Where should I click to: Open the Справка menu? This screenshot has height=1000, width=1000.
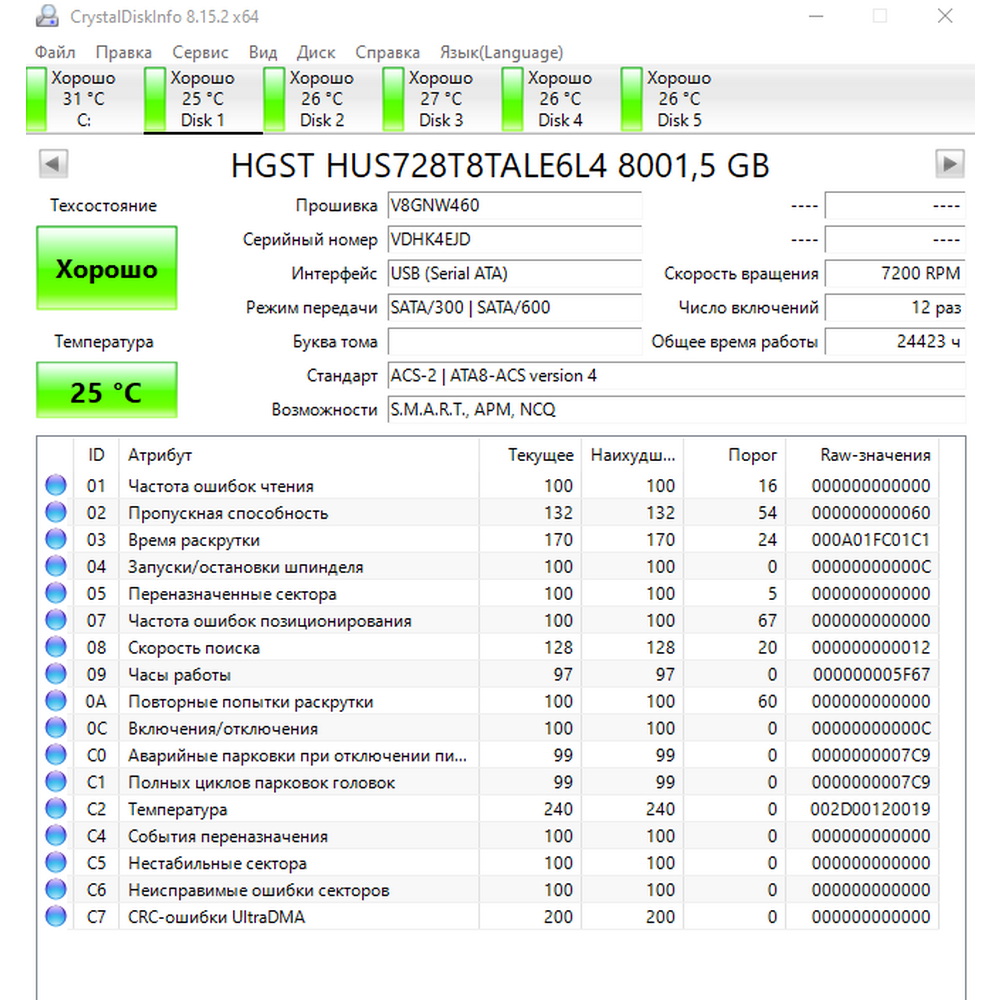388,52
